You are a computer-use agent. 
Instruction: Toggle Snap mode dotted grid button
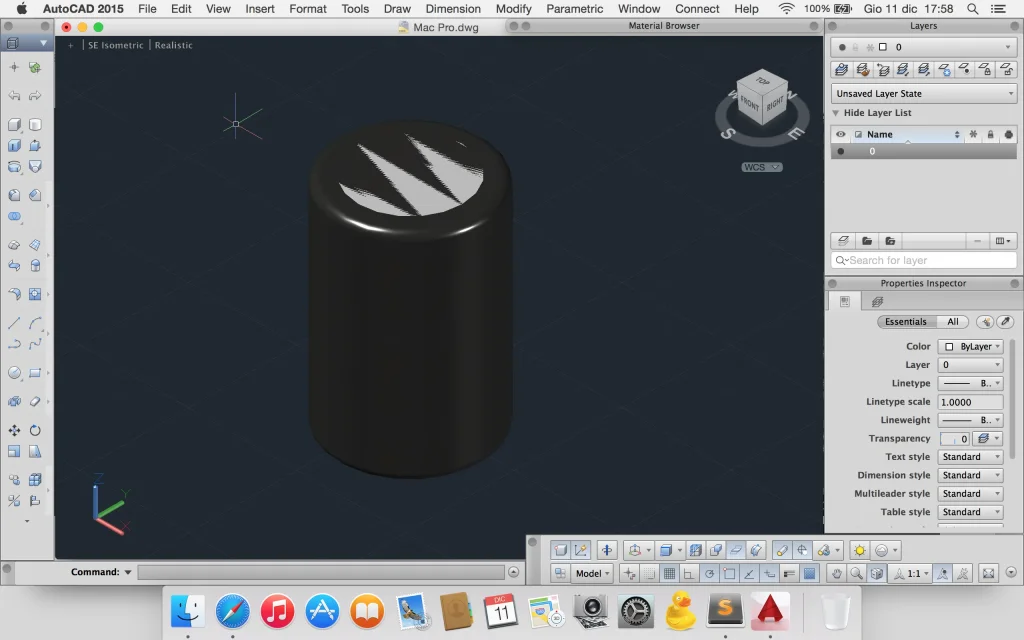pos(649,573)
